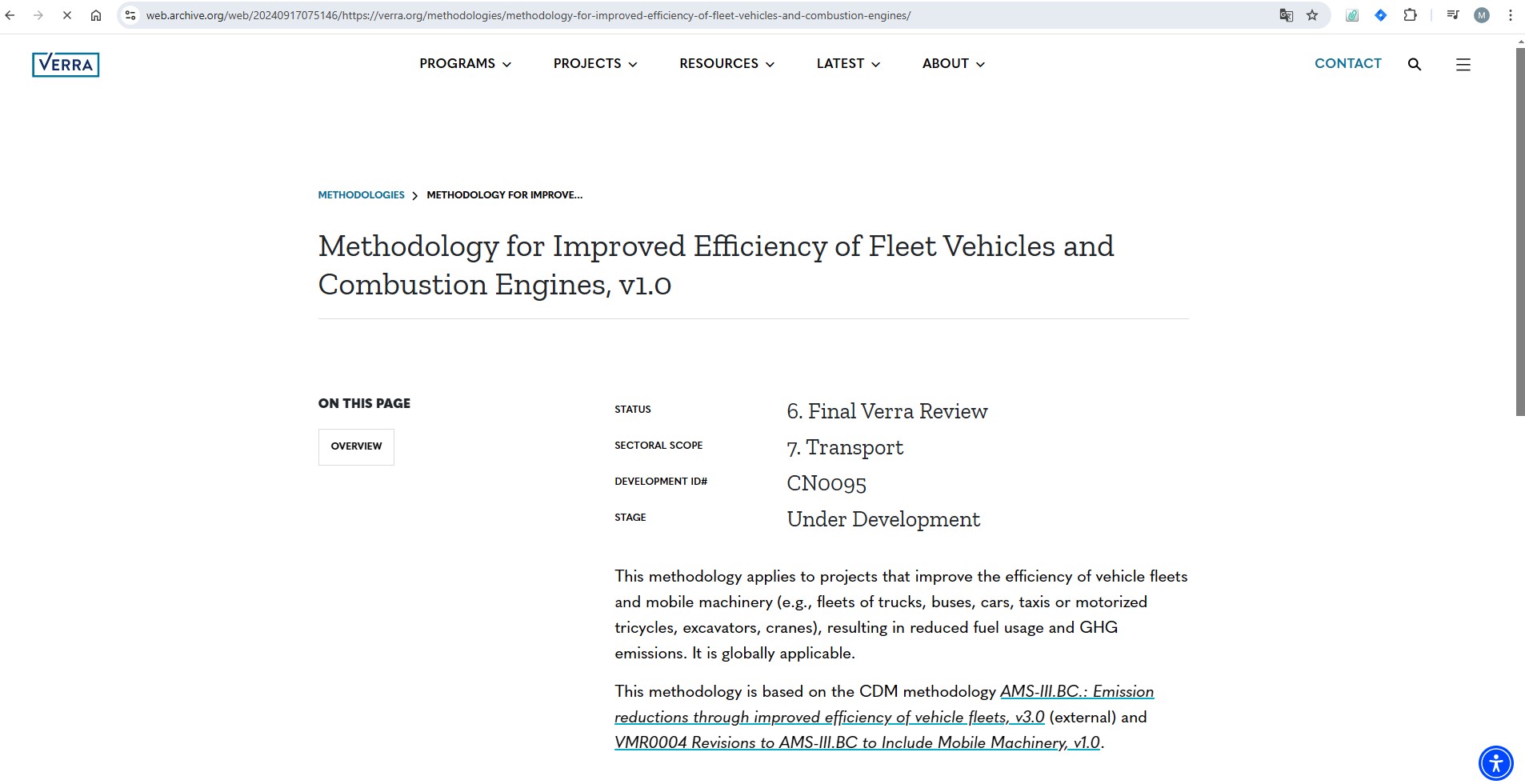Select the Overview section button
Image resolution: width=1525 pixels, height=784 pixels.
(x=356, y=446)
